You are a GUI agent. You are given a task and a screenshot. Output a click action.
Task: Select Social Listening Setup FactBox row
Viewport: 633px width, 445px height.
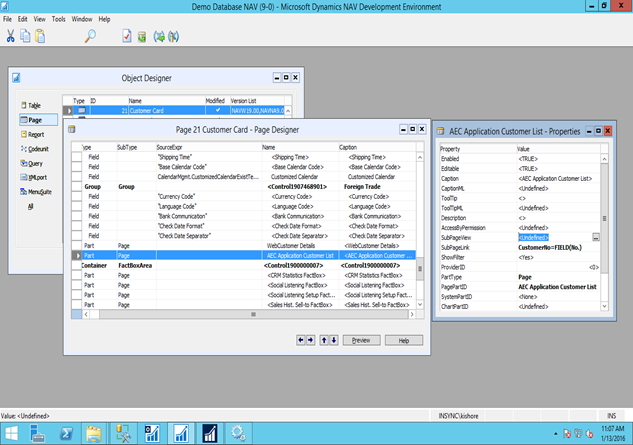tap(244, 295)
